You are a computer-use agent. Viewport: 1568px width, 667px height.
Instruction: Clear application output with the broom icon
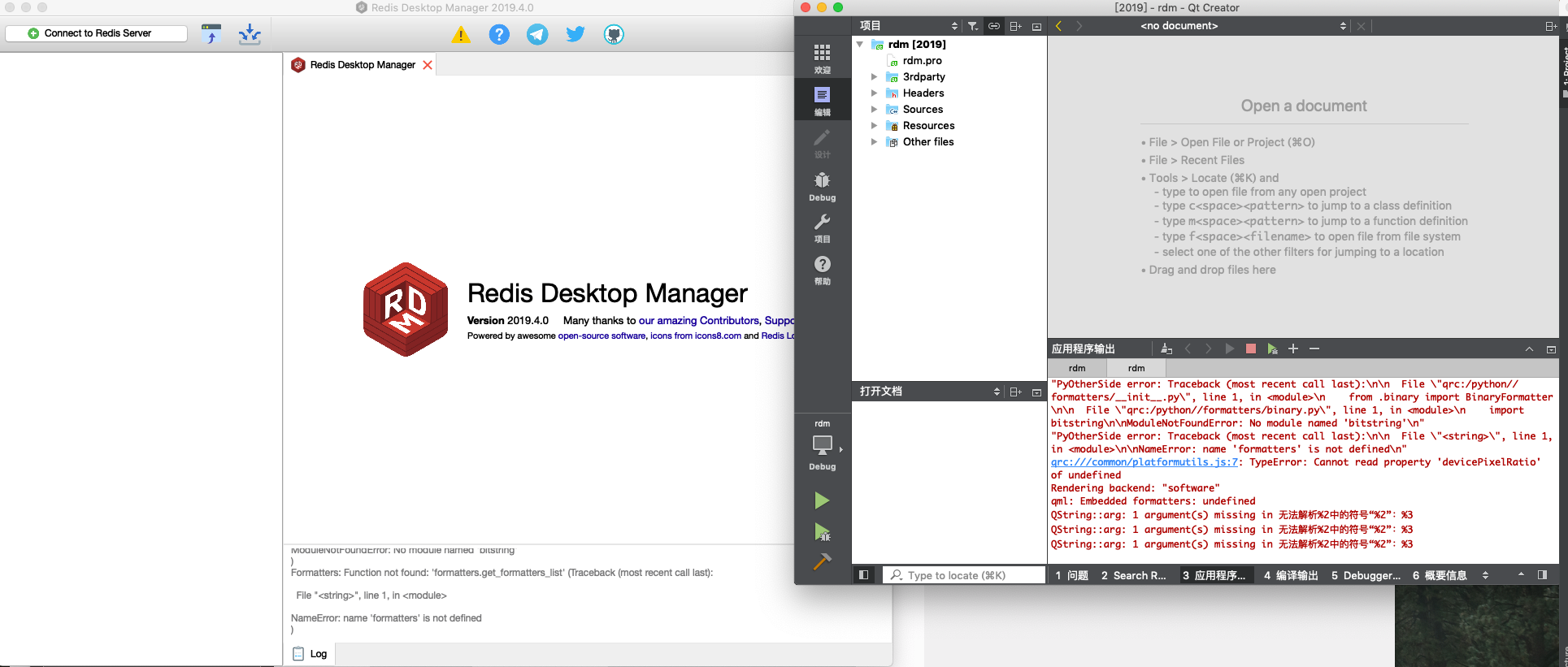point(1166,349)
